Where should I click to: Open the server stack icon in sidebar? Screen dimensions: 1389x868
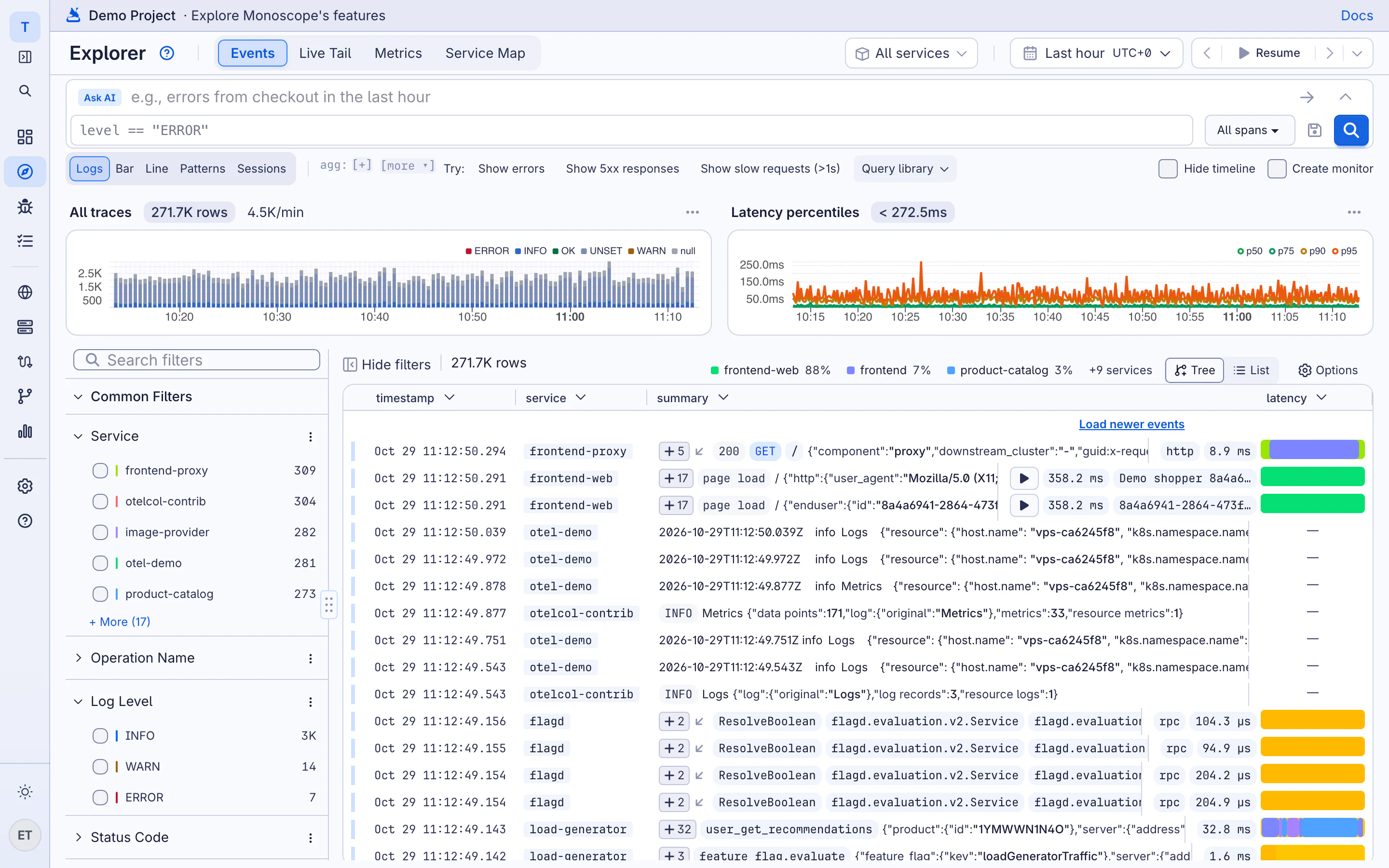(x=25, y=327)
